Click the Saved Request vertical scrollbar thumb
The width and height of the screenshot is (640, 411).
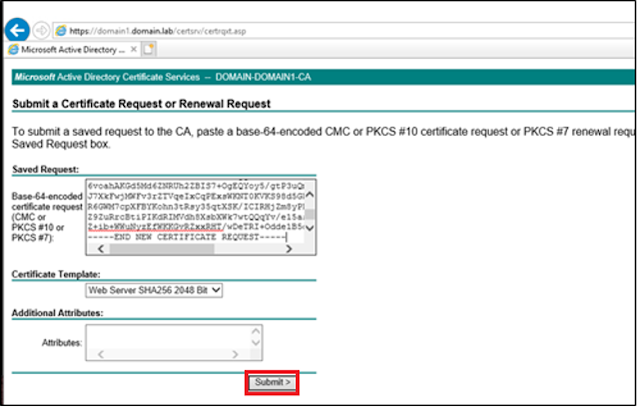point(310,214)
